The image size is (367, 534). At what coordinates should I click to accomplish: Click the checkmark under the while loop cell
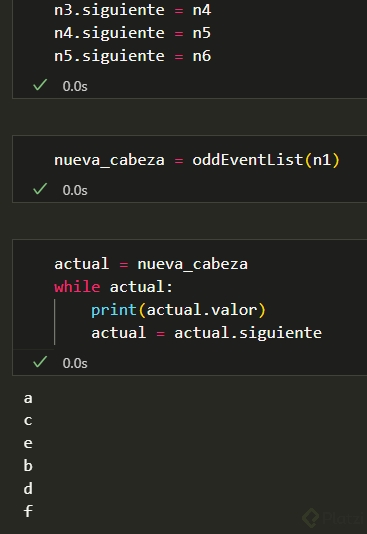click(x=40, y=362)
